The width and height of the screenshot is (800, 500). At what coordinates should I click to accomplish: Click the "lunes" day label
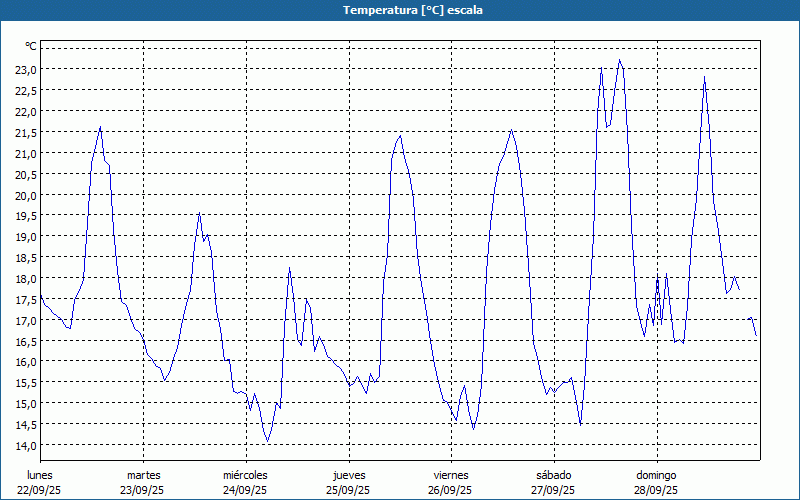[x=40, y=474]
